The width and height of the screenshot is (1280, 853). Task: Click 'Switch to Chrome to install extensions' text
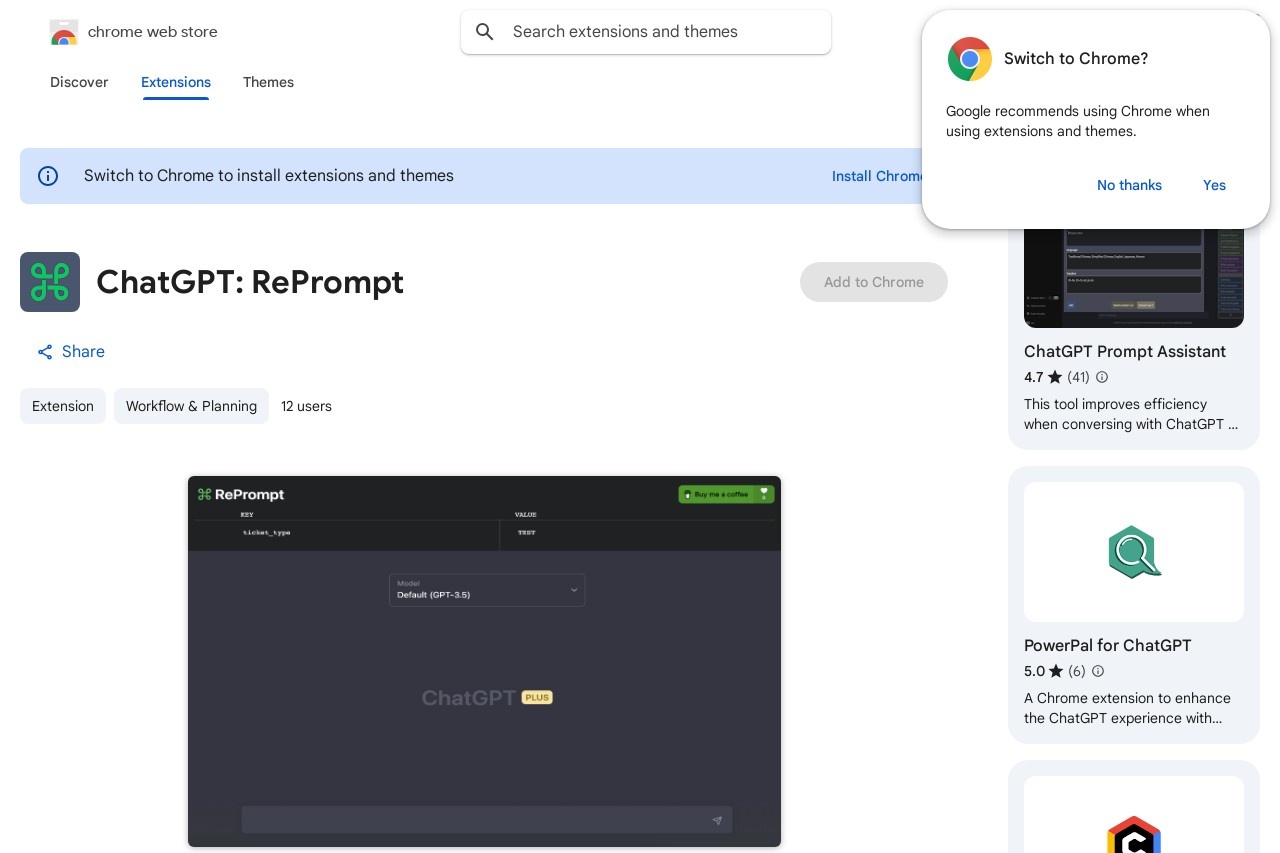269,176
